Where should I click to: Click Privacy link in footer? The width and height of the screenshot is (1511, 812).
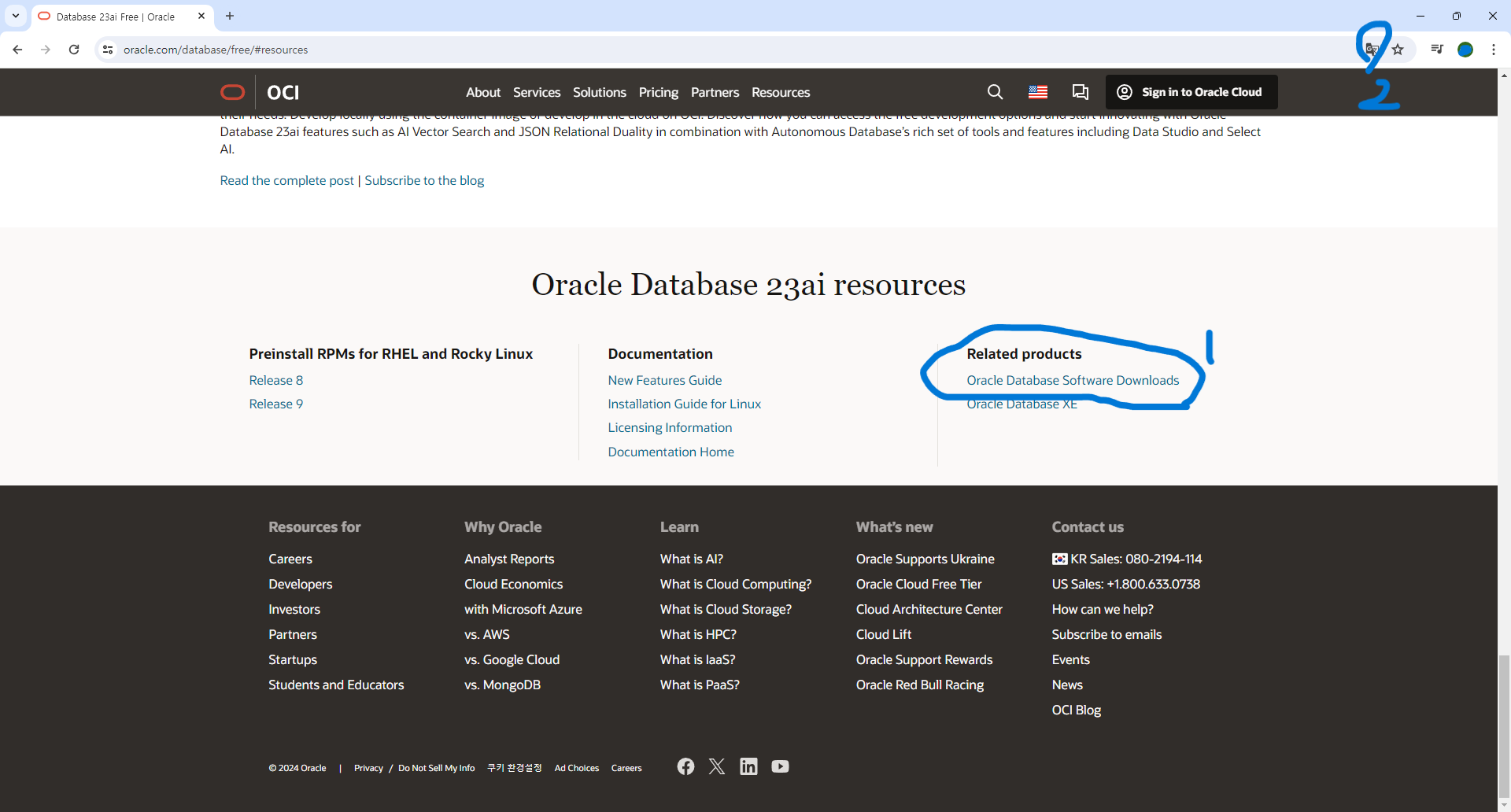368,768
